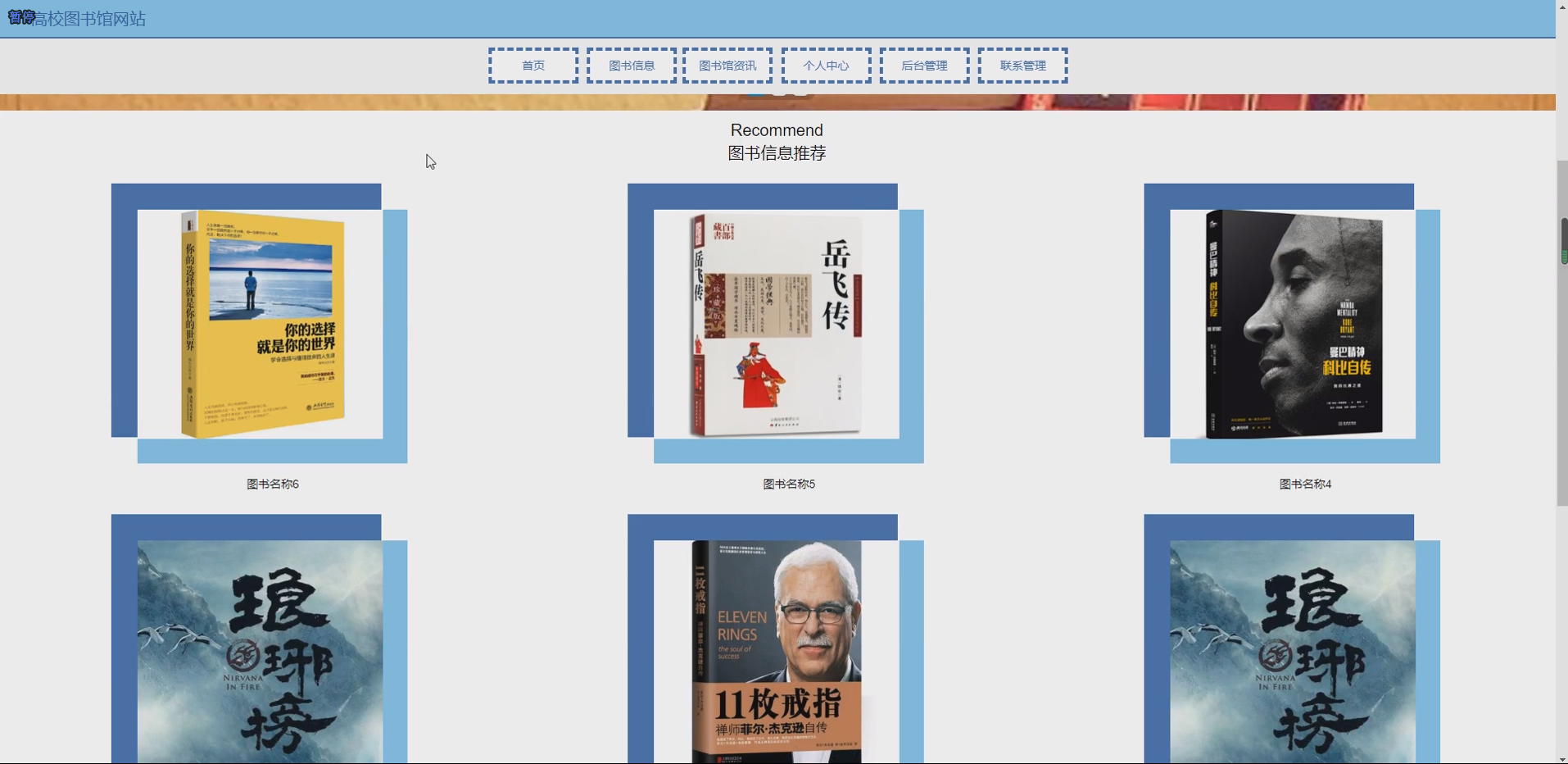Open 个人中心 from the navigation bar
Image resolution: width=1568 pixels, height=764 pixels.
(x=826, y=66)
